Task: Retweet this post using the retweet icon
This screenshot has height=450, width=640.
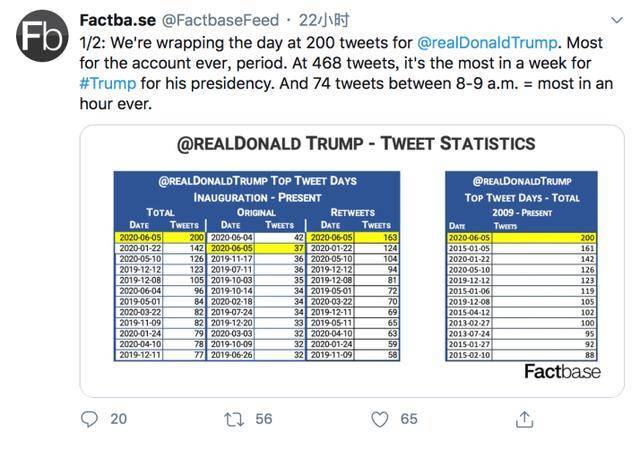Action: point(233,419)
